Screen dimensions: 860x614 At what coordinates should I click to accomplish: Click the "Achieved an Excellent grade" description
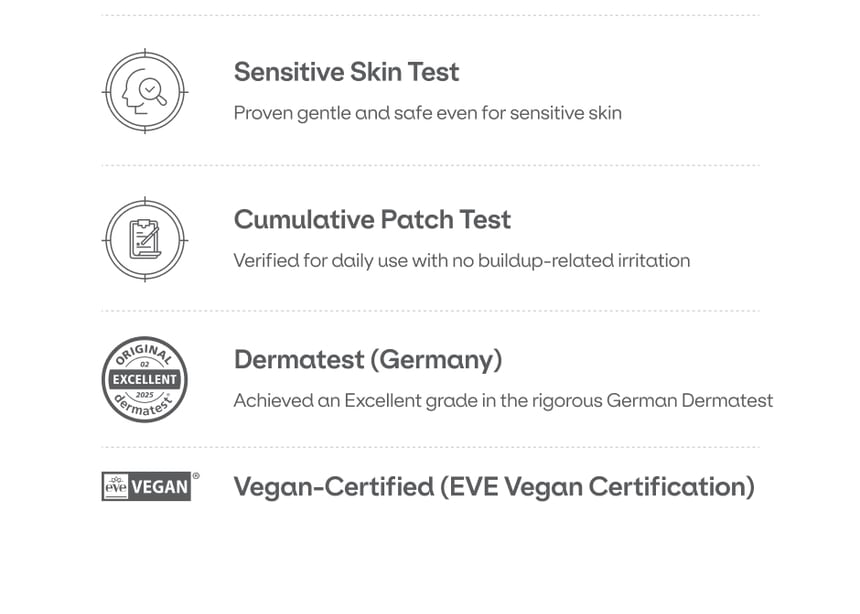(503, 401)
